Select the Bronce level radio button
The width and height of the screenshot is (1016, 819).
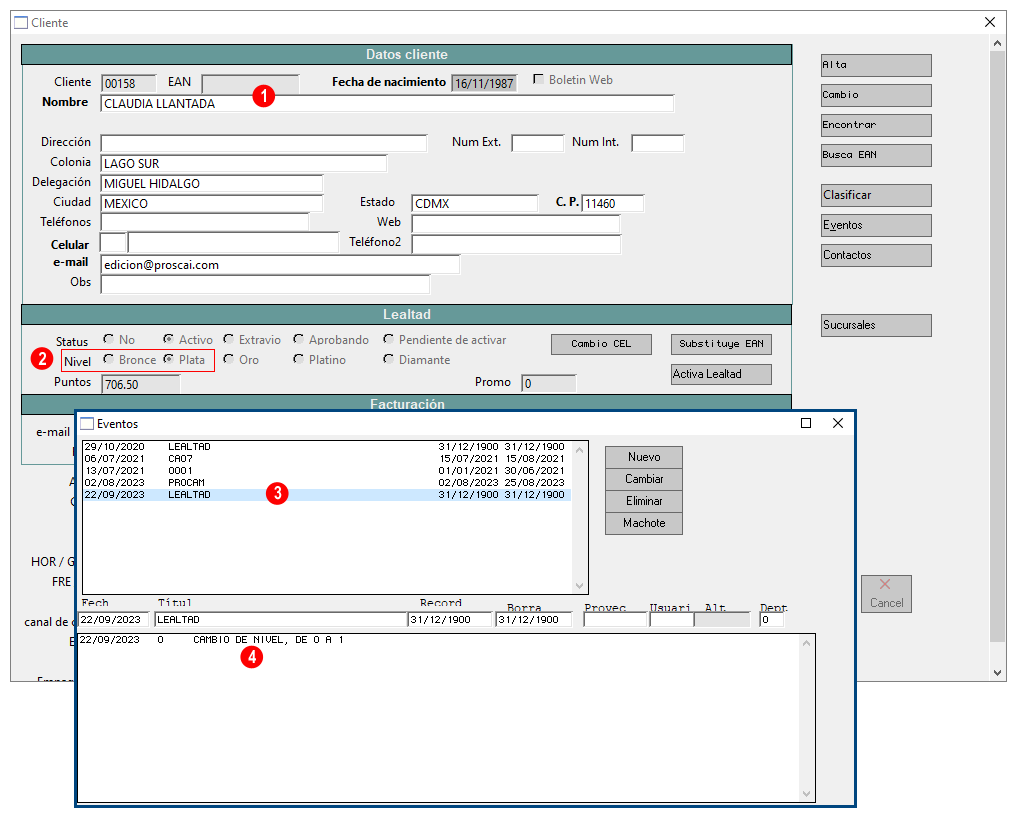click(x=108, y=359)
